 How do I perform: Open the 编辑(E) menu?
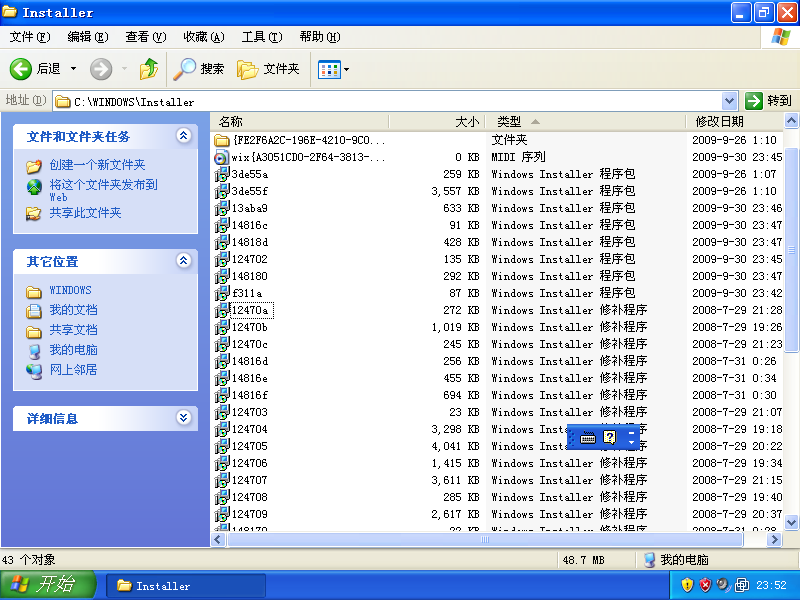pyautogui.click(x=88, y=37)
